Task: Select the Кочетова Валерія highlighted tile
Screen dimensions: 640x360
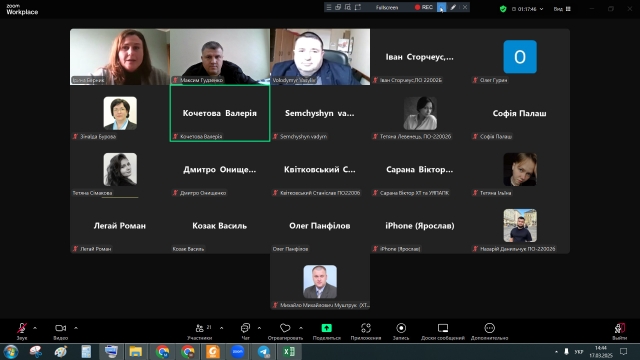Action: pos(220,113)
